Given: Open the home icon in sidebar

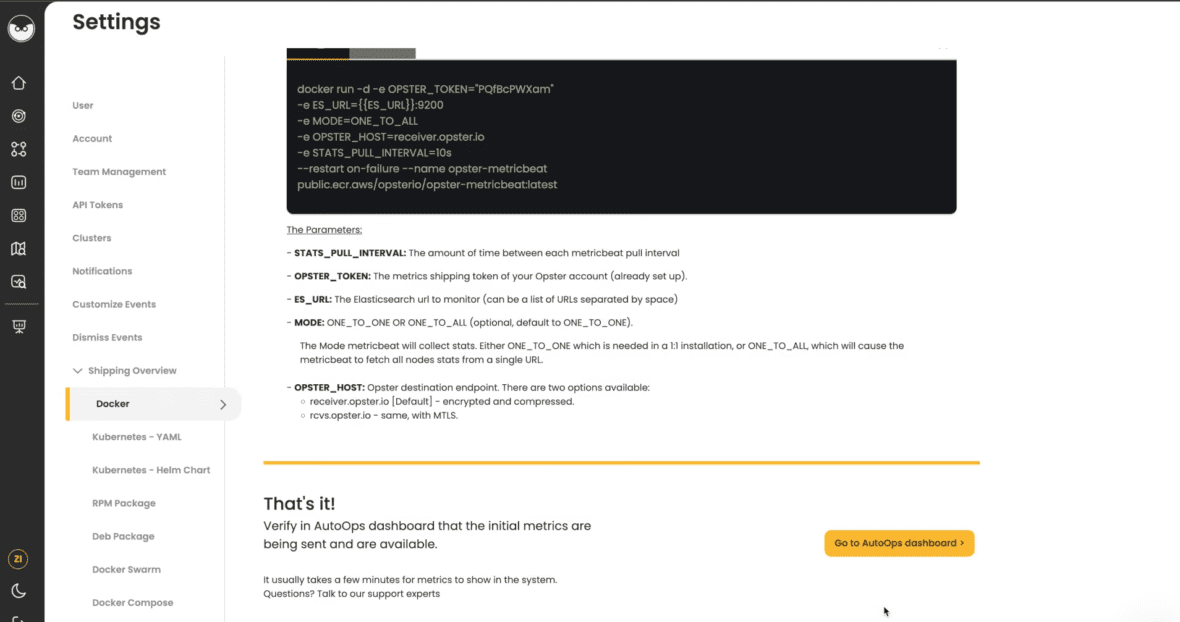Looking at the screenshot, I should pos(19,83).
